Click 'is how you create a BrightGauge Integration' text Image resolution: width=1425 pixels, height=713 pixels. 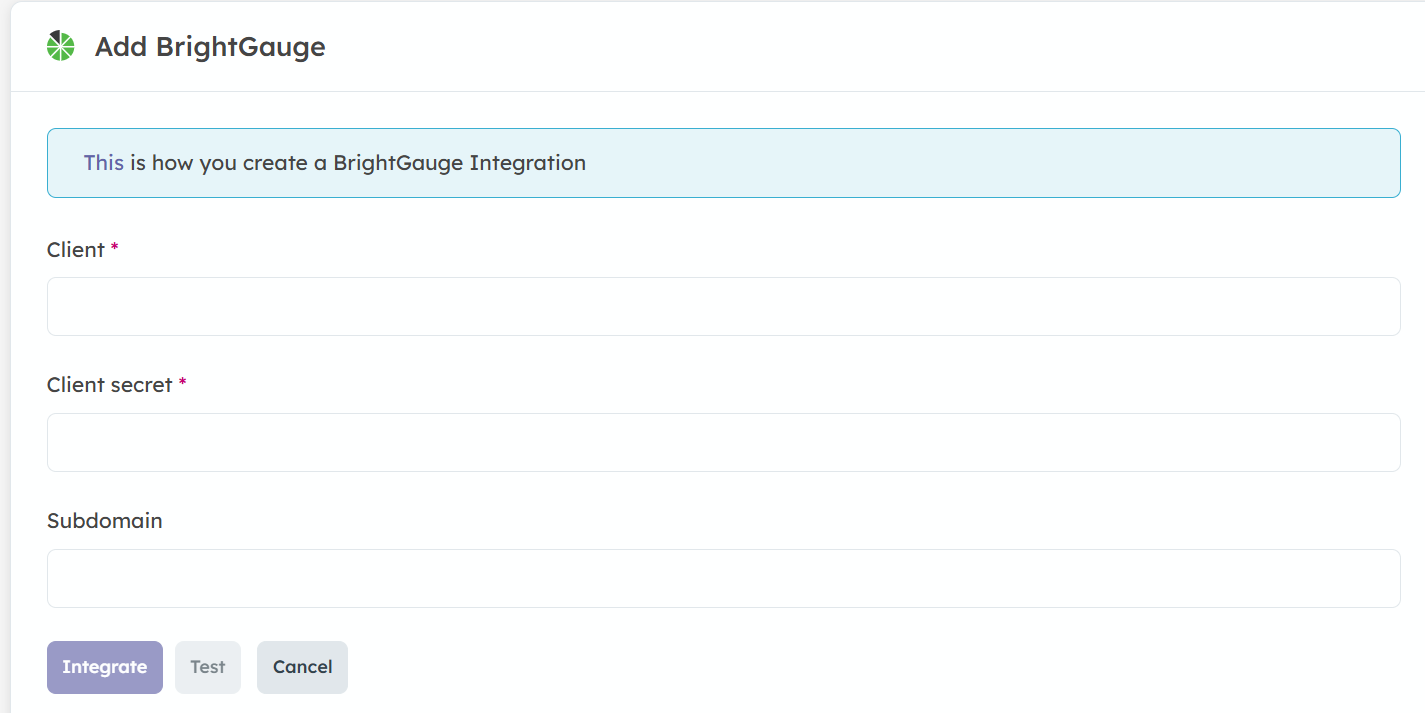click(358, 163)
